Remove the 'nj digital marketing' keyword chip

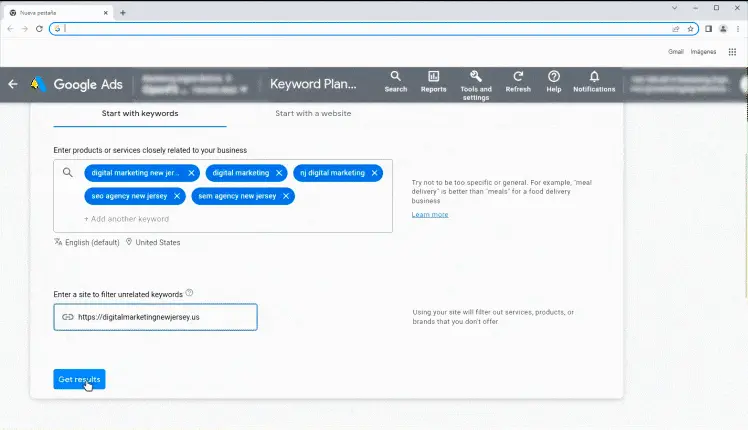[x=374, y=173]
